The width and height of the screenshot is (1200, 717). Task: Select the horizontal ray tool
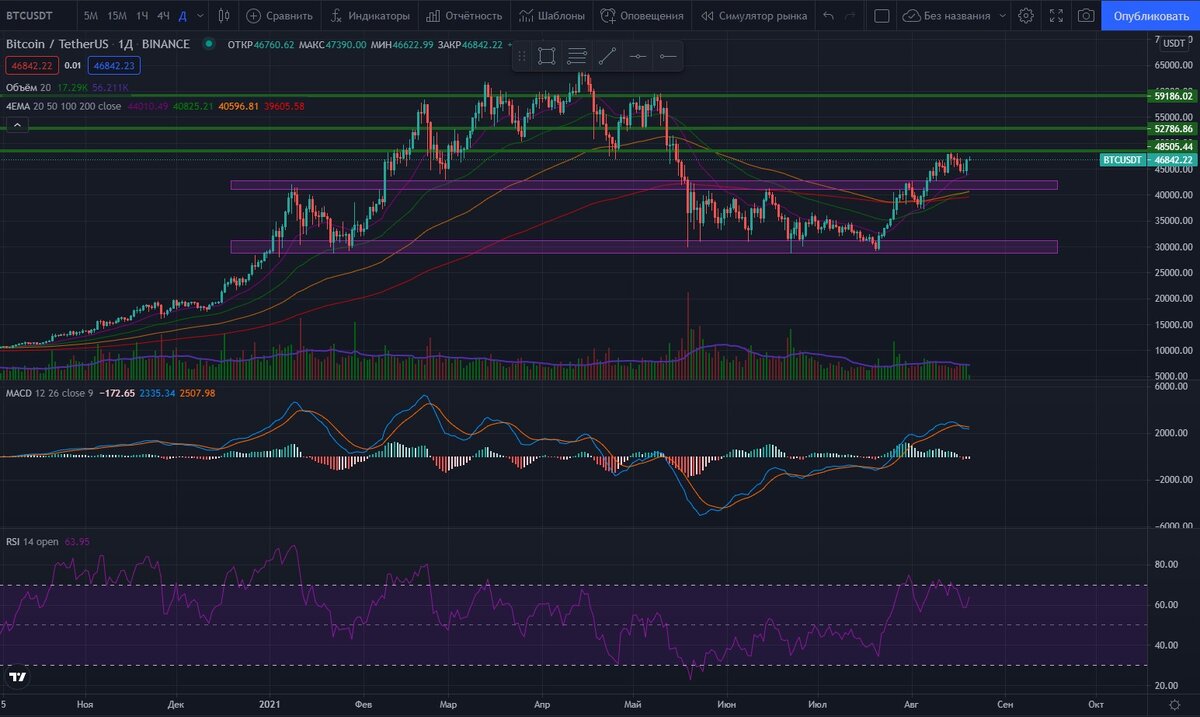667,56
